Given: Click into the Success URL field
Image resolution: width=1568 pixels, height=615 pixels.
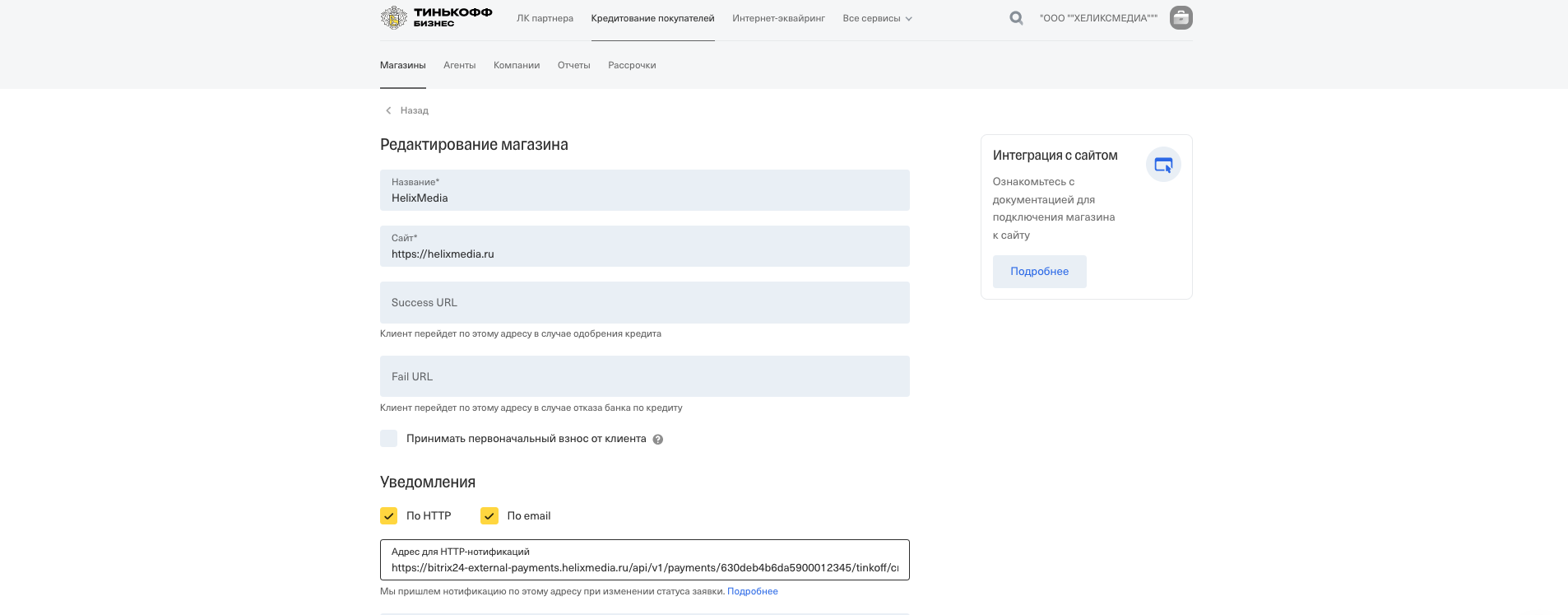Looking at the screenshot, I should point(644,302).
